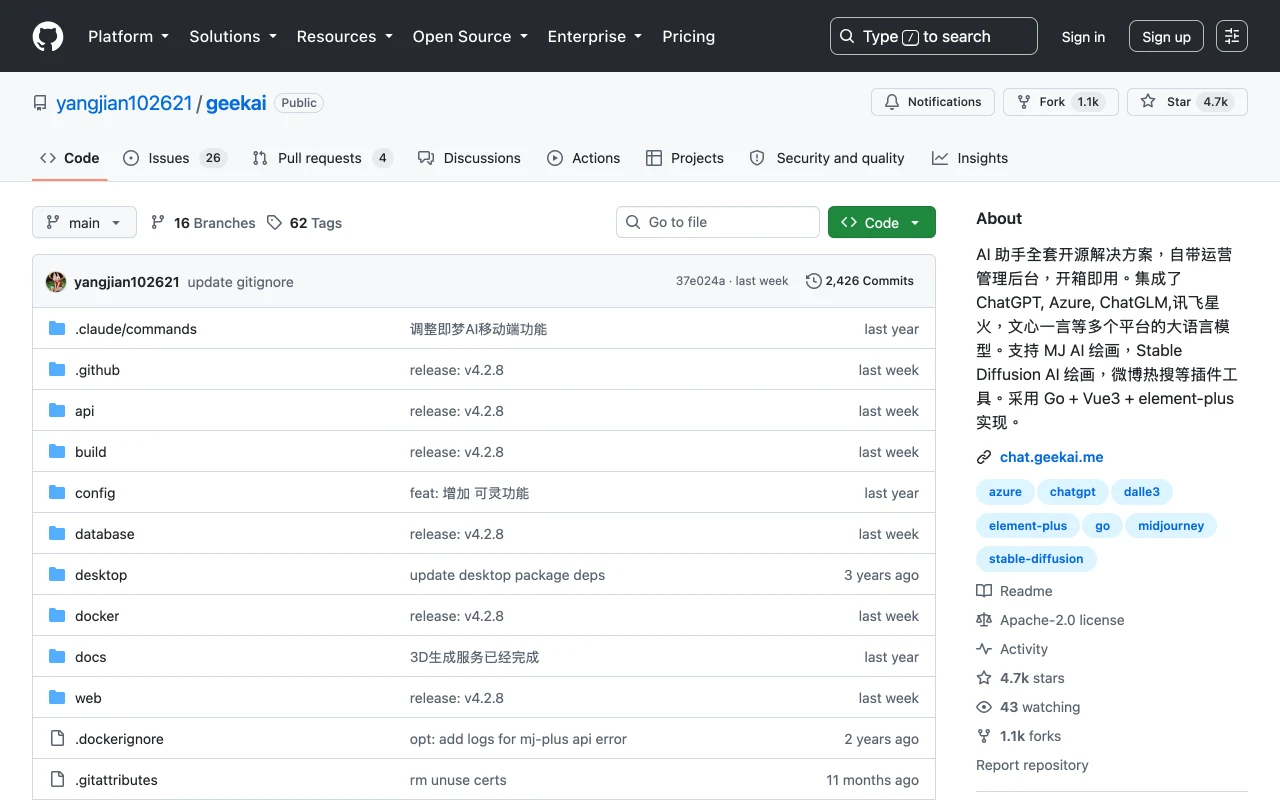Open the Open Source dropdown

pos(470,36)
